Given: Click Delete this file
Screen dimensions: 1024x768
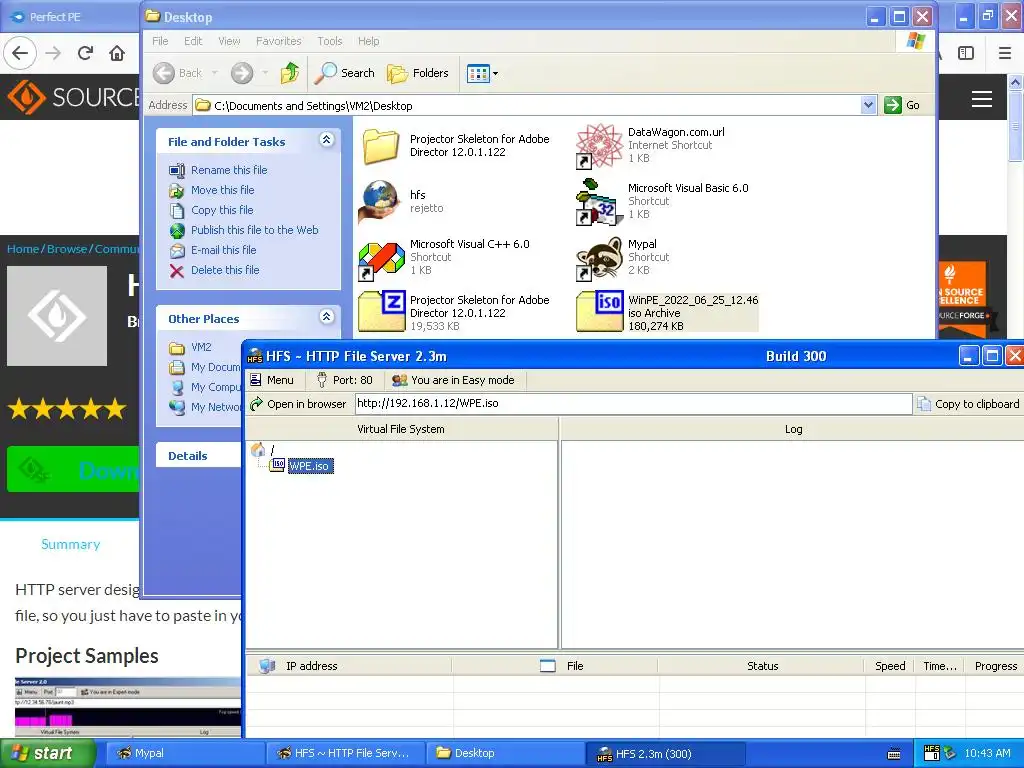Looking at the screenshot, I should point(225,270).
